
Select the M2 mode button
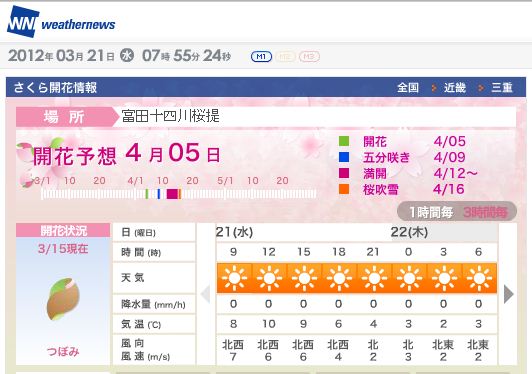click(x=285, y=56)
